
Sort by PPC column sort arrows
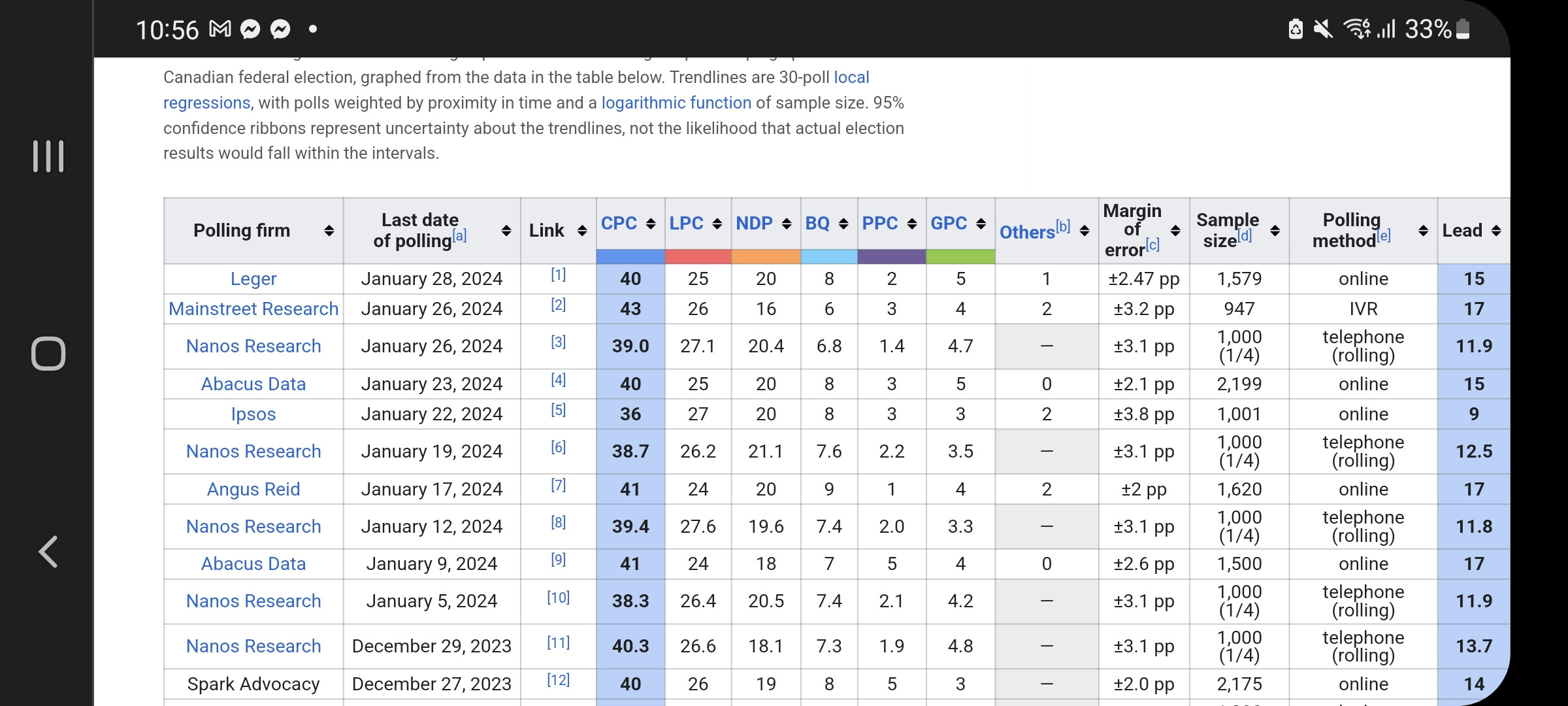[x=912, y=224]
